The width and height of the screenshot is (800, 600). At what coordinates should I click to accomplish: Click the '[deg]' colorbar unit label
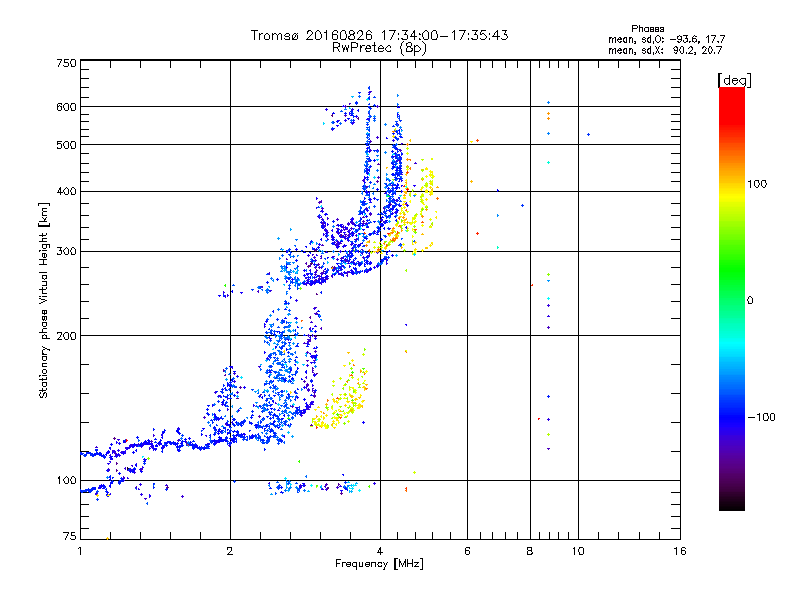coord(734,81)
